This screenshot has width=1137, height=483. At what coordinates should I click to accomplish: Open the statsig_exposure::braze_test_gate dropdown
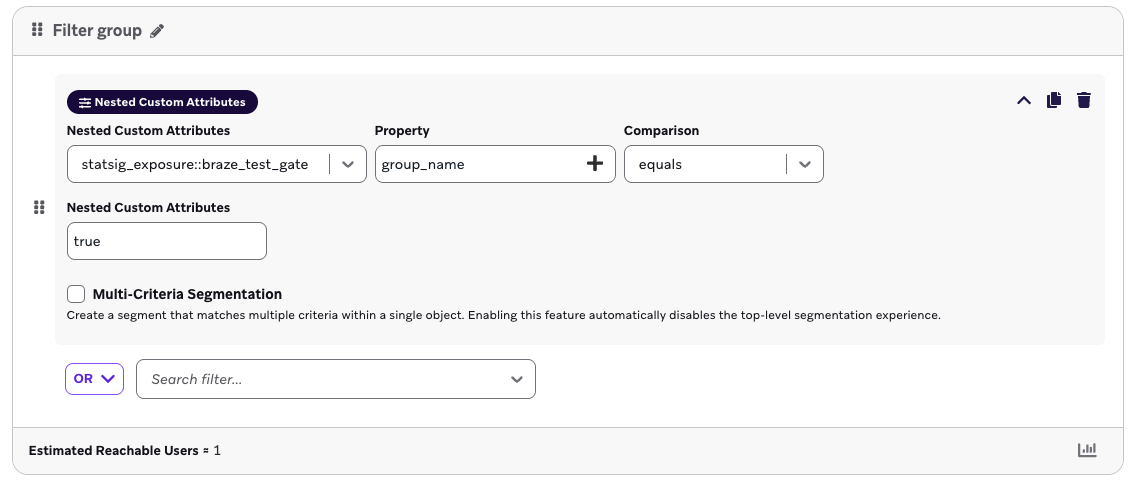click(348, 164)
